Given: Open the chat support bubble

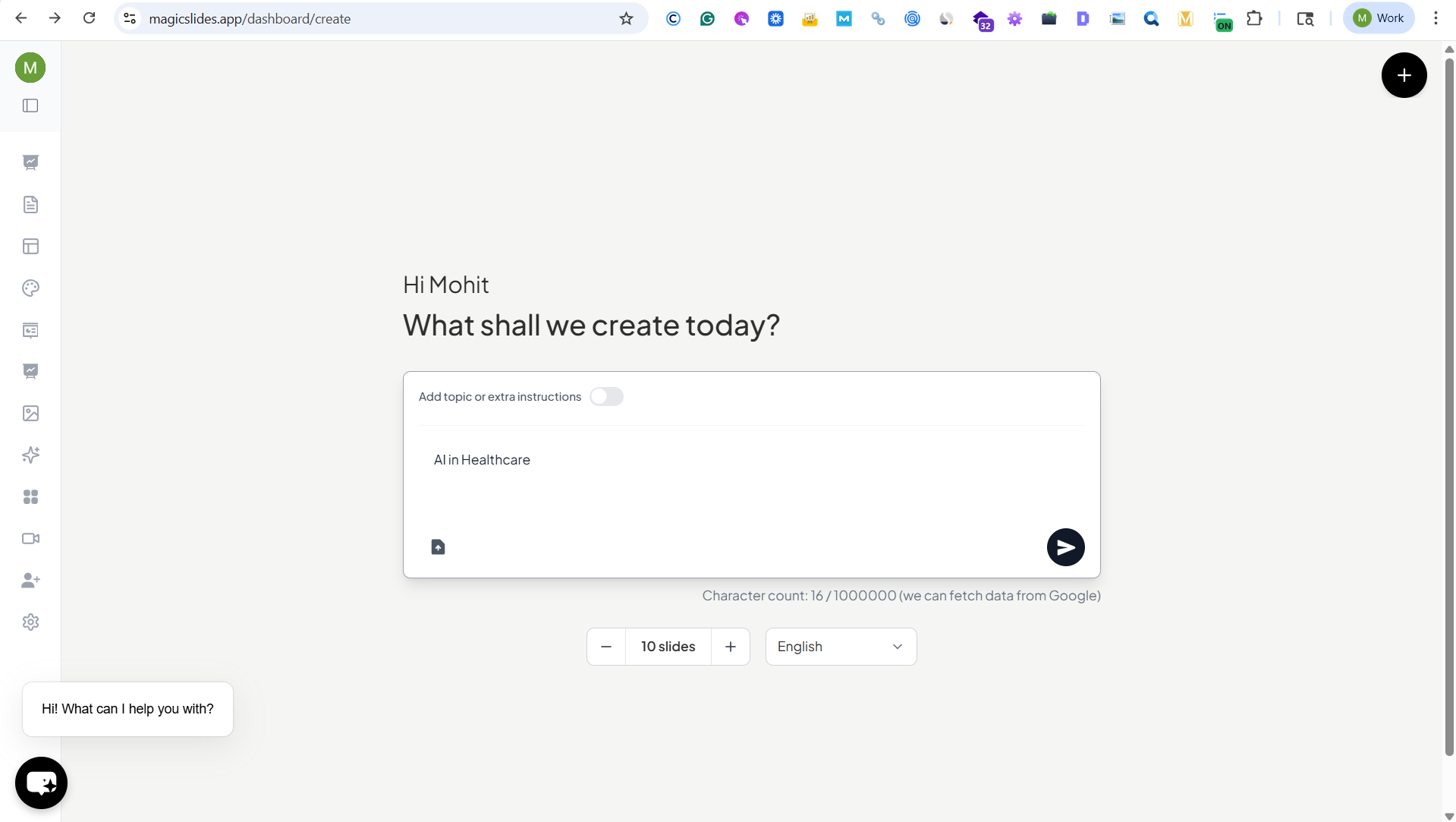Looking at the screenshot, I should point(41,783).
